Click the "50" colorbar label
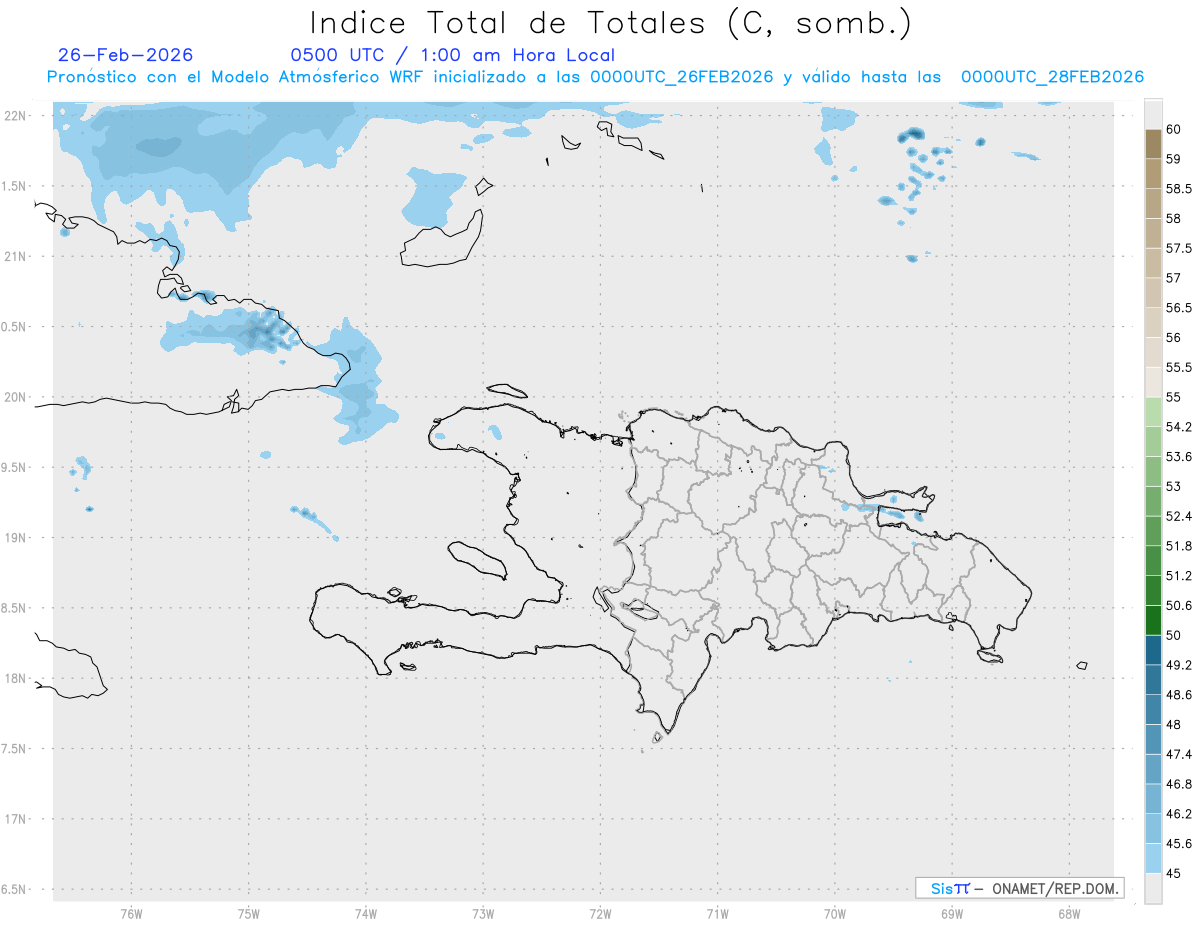The height and width of the screenshot is (927, 1200). tap(1173, 635)
